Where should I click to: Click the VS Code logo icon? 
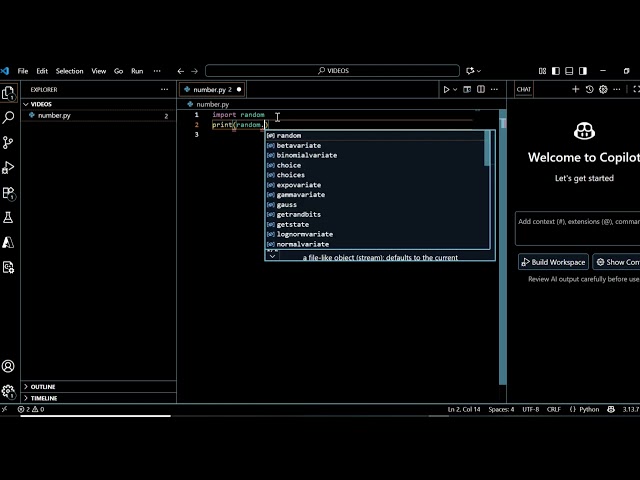point(5,71)
